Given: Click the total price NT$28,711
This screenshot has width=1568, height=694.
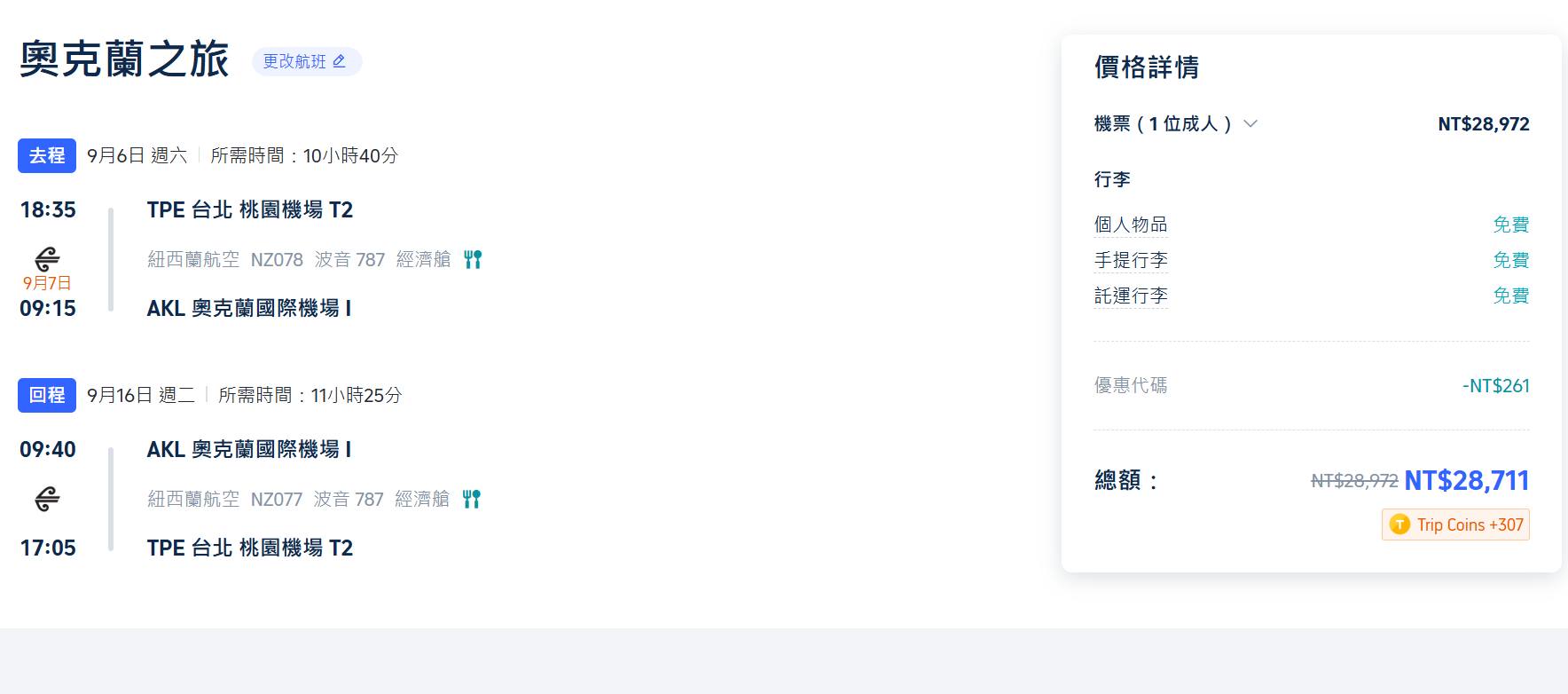Looking at the screenshot, I should pos(1466,480).
